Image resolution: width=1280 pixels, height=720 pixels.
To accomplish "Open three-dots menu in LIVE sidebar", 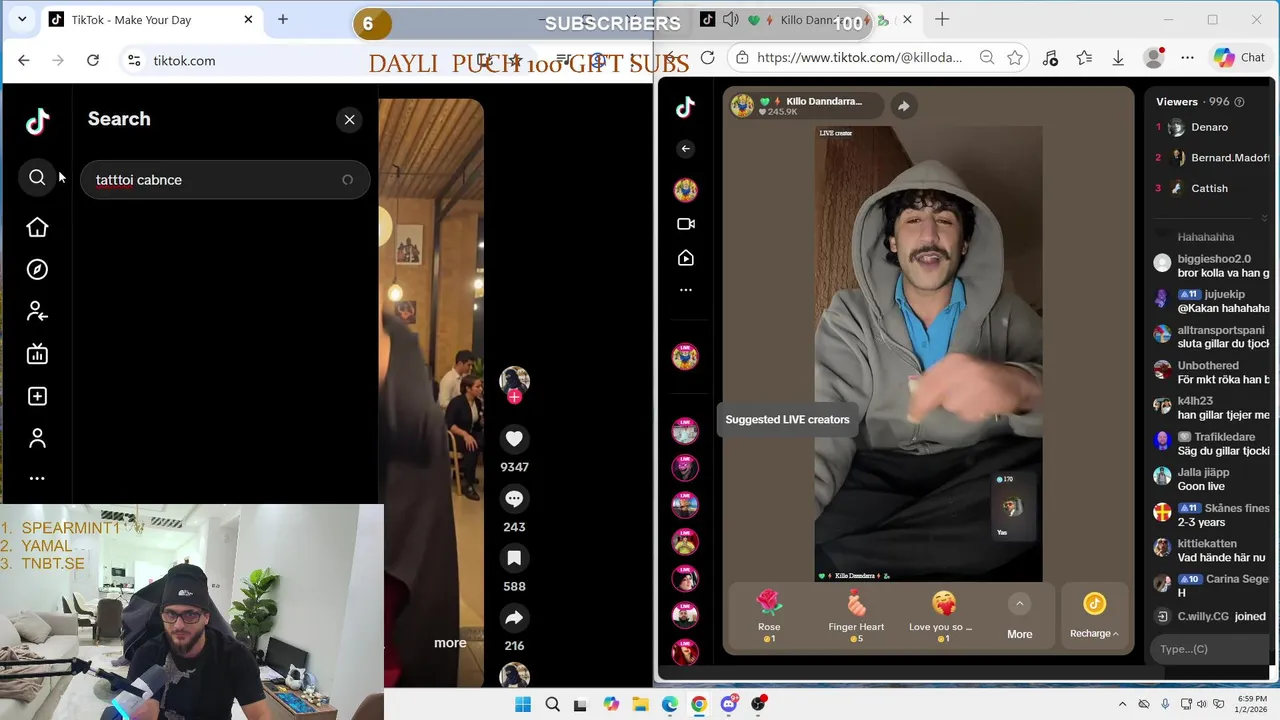I will coord(685,290).
